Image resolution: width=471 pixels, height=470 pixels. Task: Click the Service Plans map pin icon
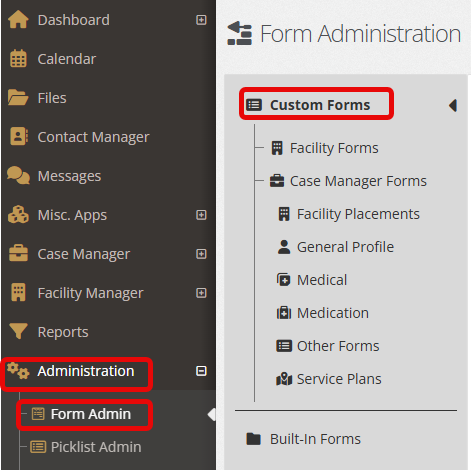[284, 379]
